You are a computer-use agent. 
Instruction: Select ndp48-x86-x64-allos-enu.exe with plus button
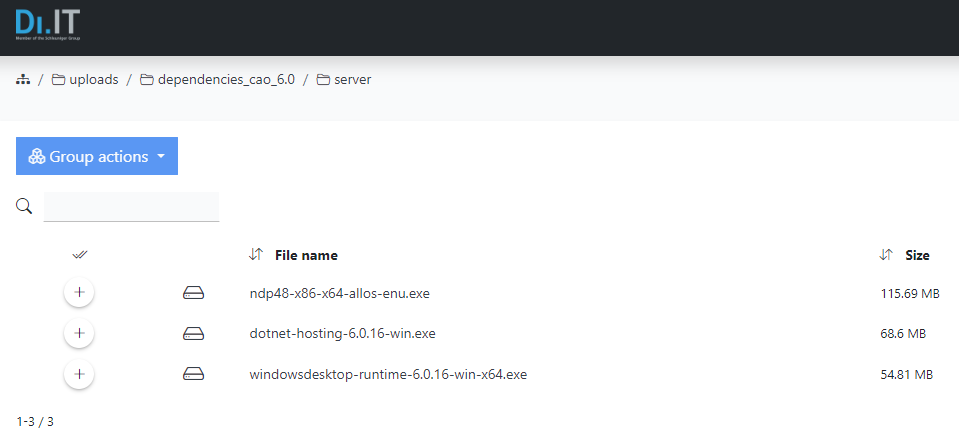(79, 293)
